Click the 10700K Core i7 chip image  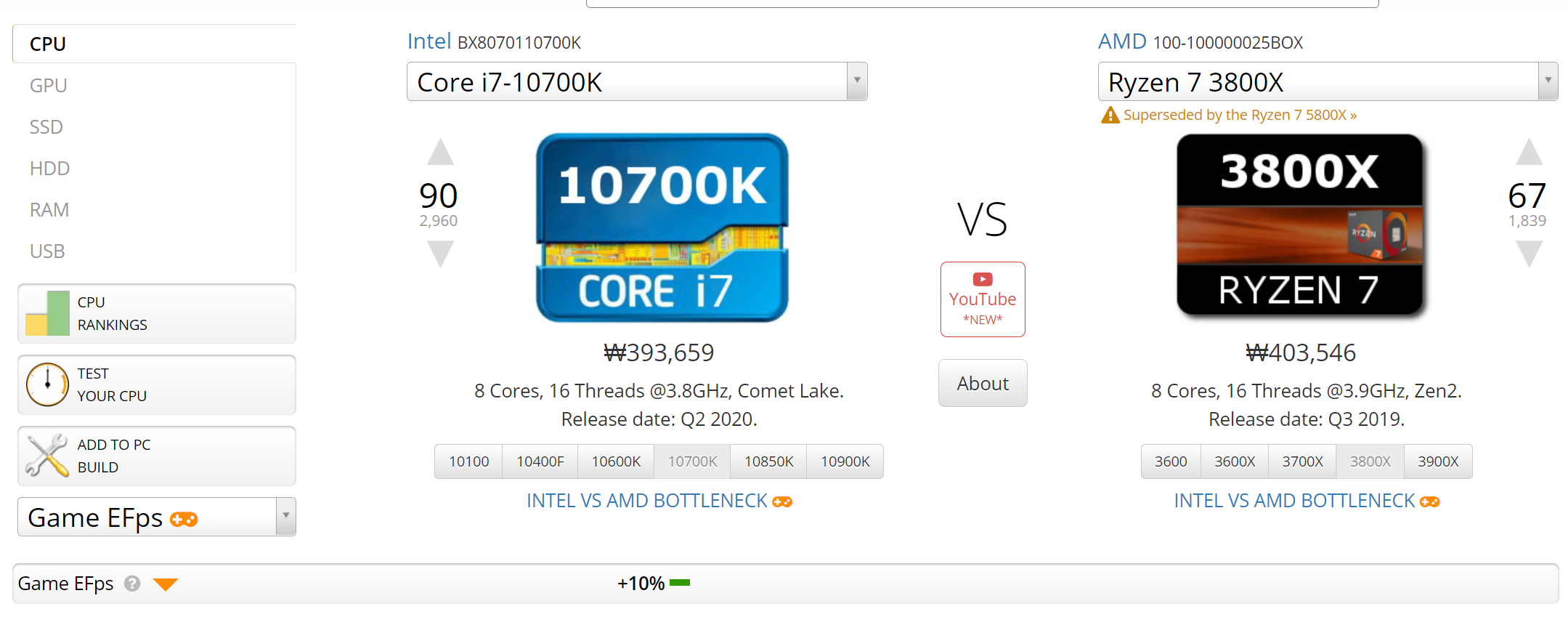click(662, 227)
